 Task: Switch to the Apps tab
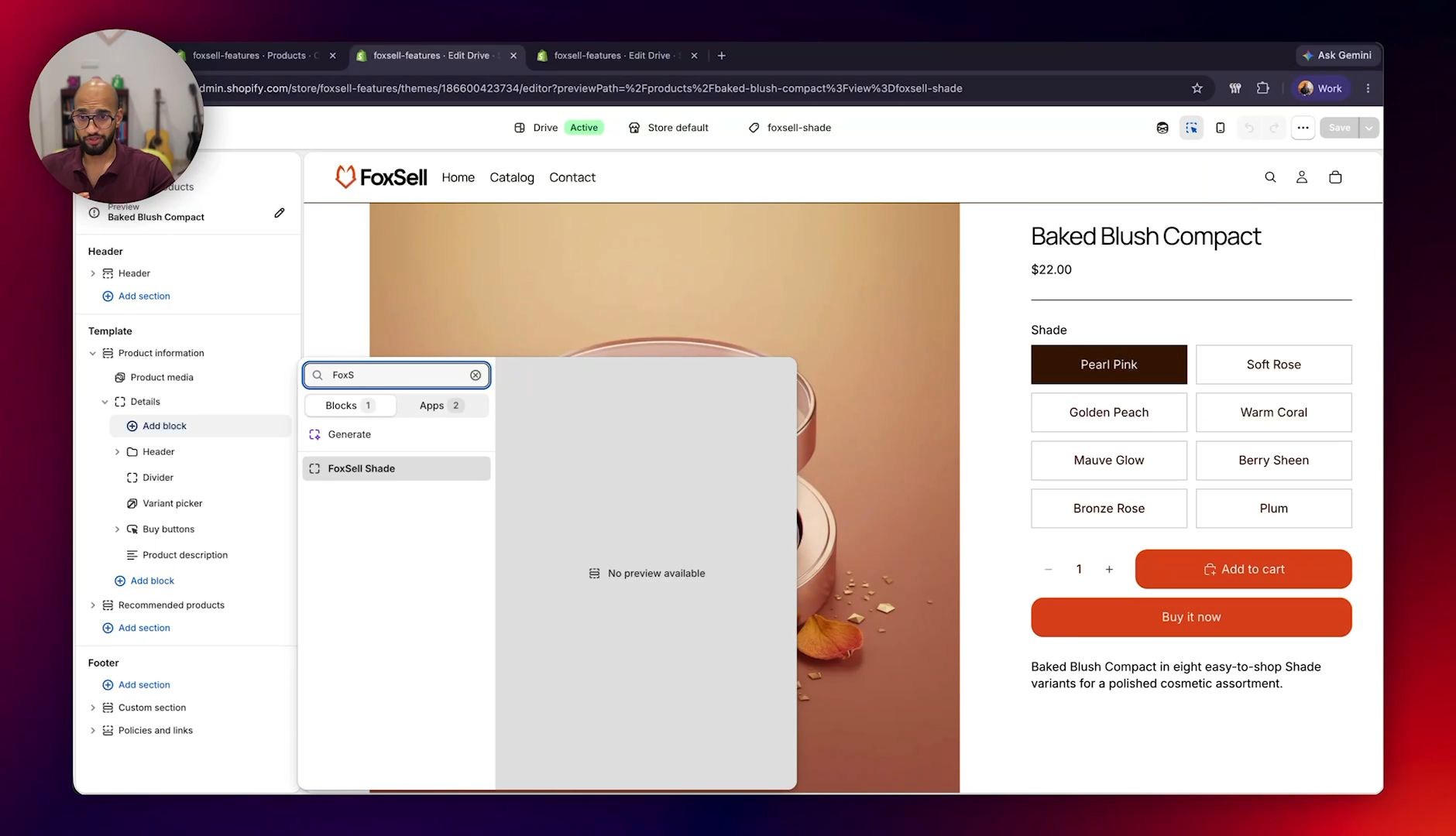tap(441, 406)
